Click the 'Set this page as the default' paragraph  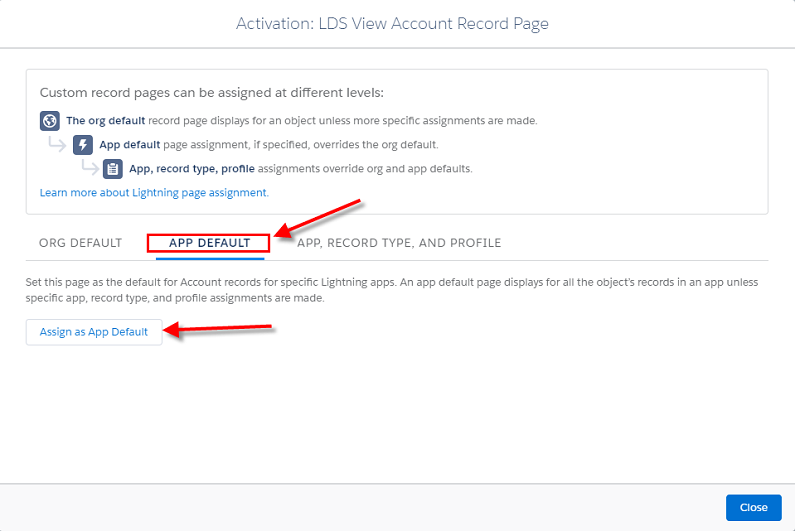391,290
